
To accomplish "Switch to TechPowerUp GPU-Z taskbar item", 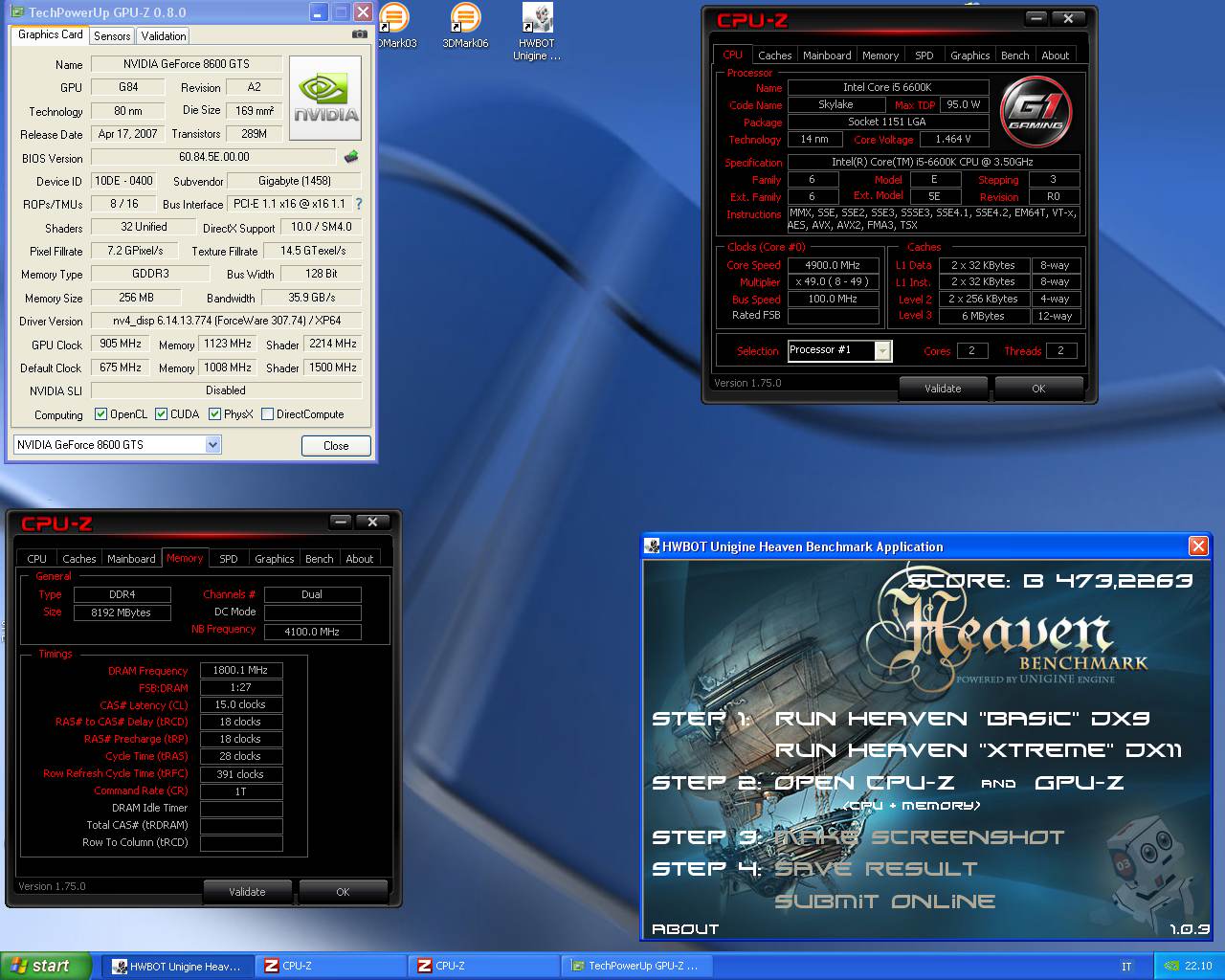I will click(637, 967).
